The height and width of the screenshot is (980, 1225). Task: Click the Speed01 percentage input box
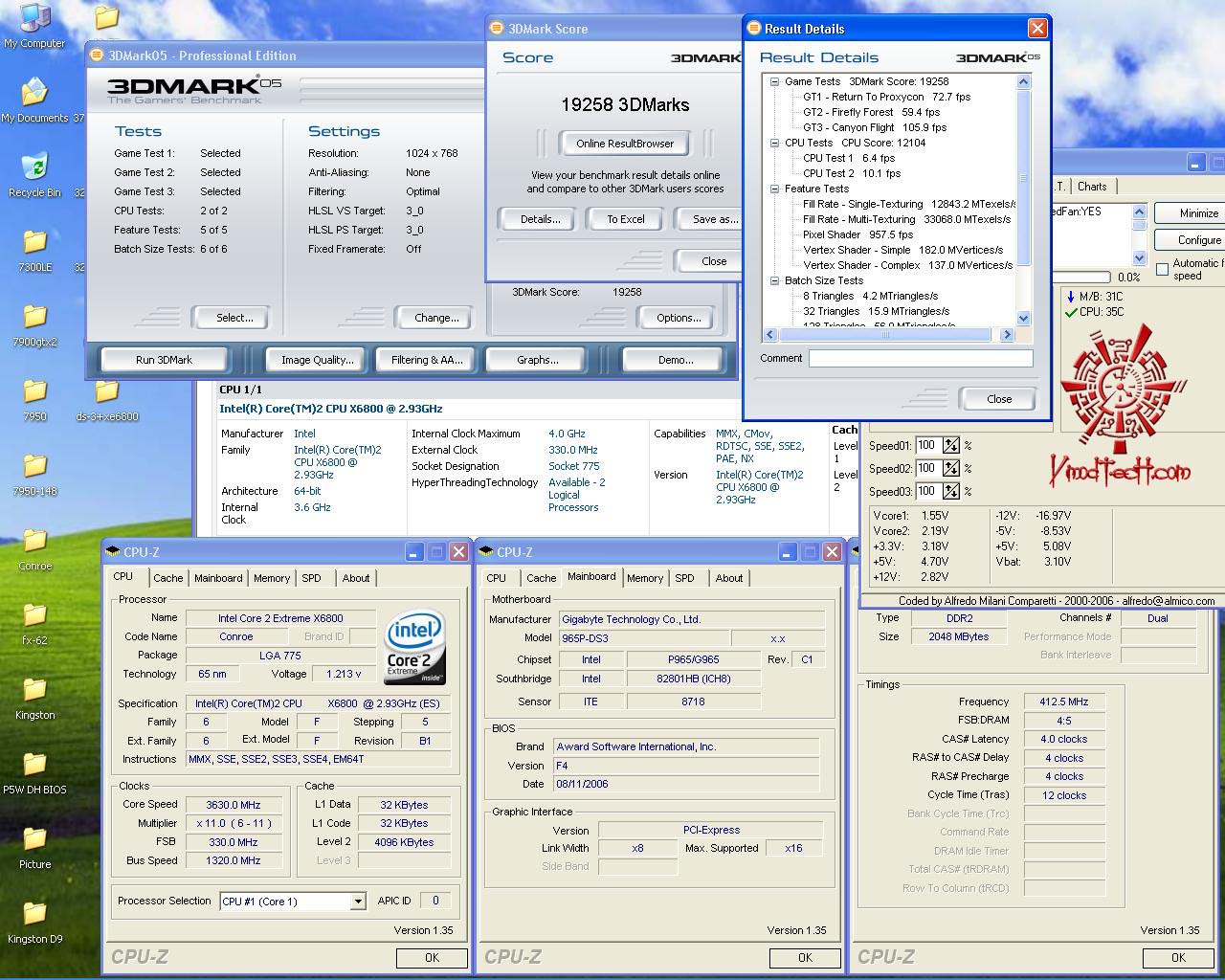[927, 445]
